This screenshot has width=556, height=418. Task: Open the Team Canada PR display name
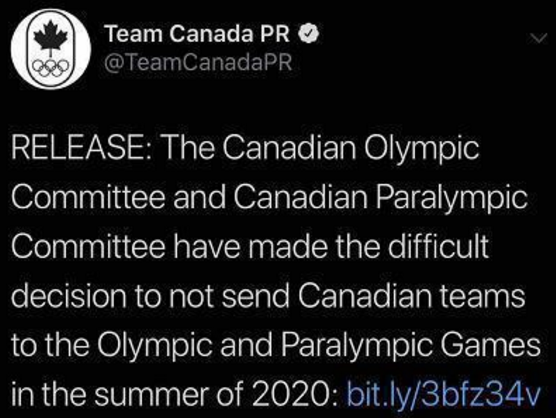pos(198,34)
